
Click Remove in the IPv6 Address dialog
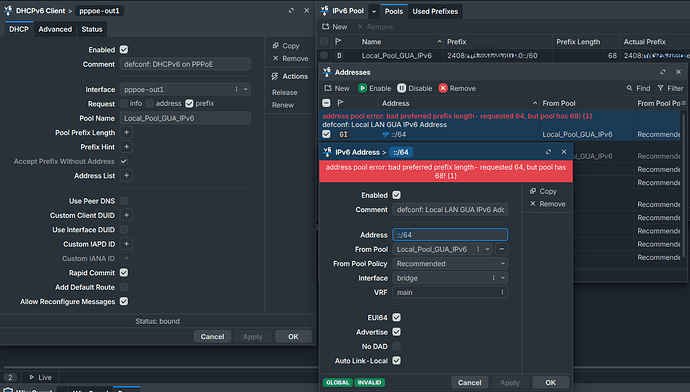547,204
